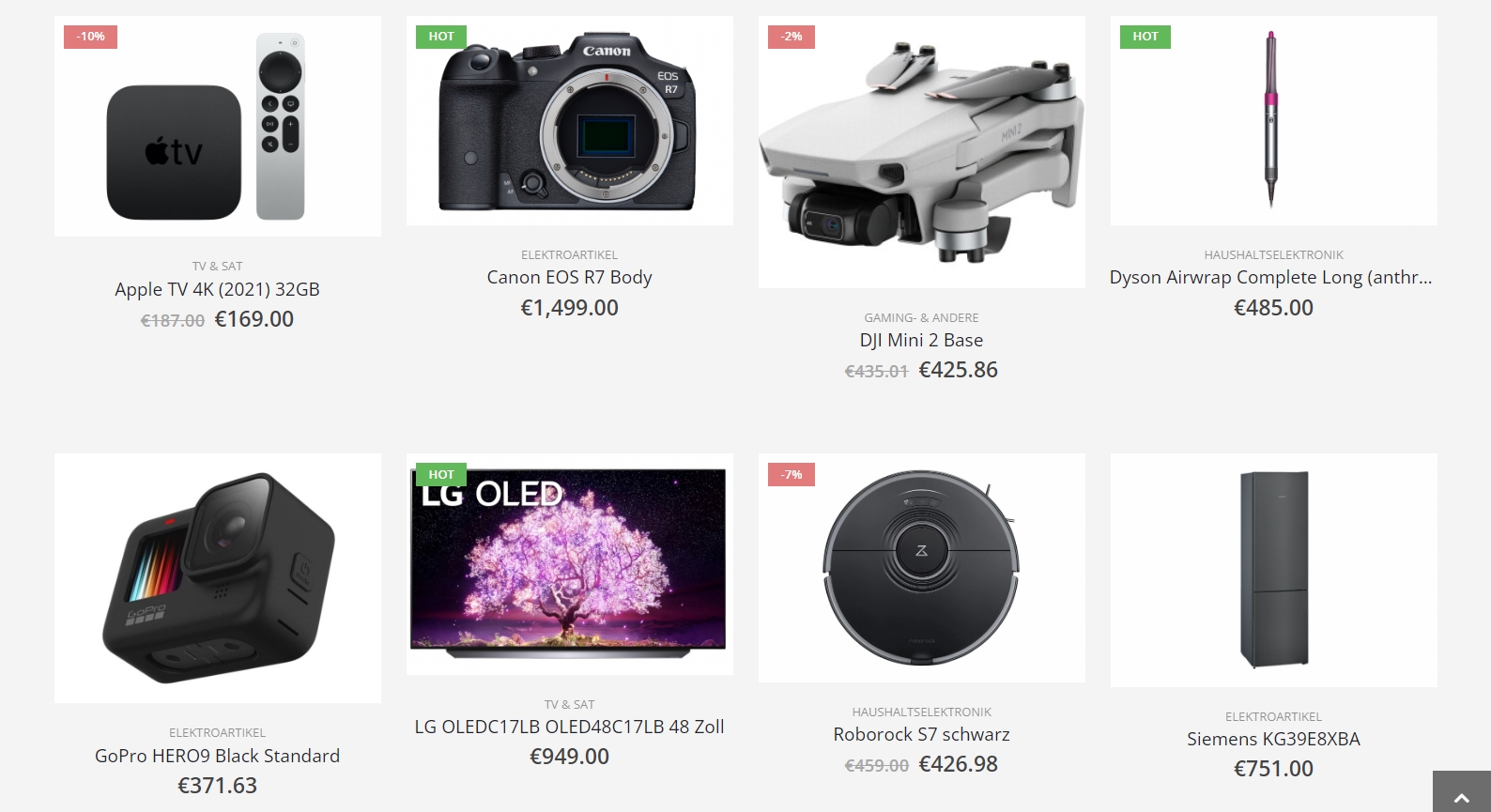Open the Apple TV 4K product image

[218, 126]
